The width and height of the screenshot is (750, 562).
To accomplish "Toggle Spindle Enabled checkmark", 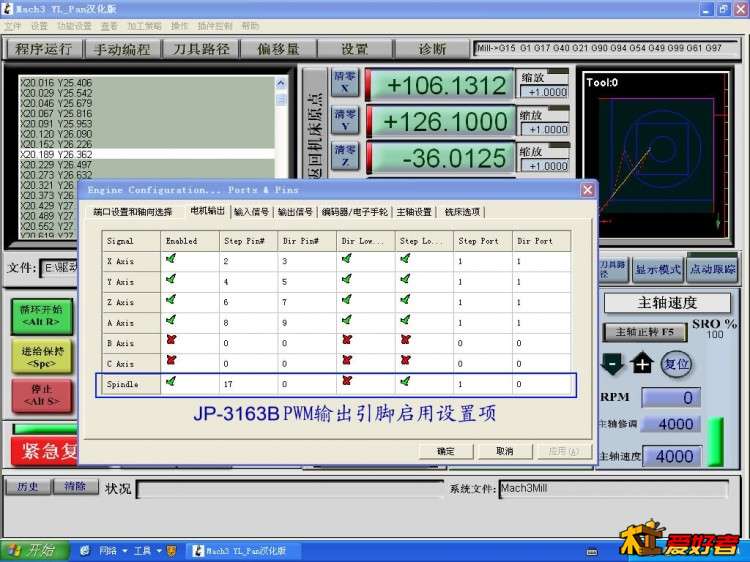I will 171,382.
